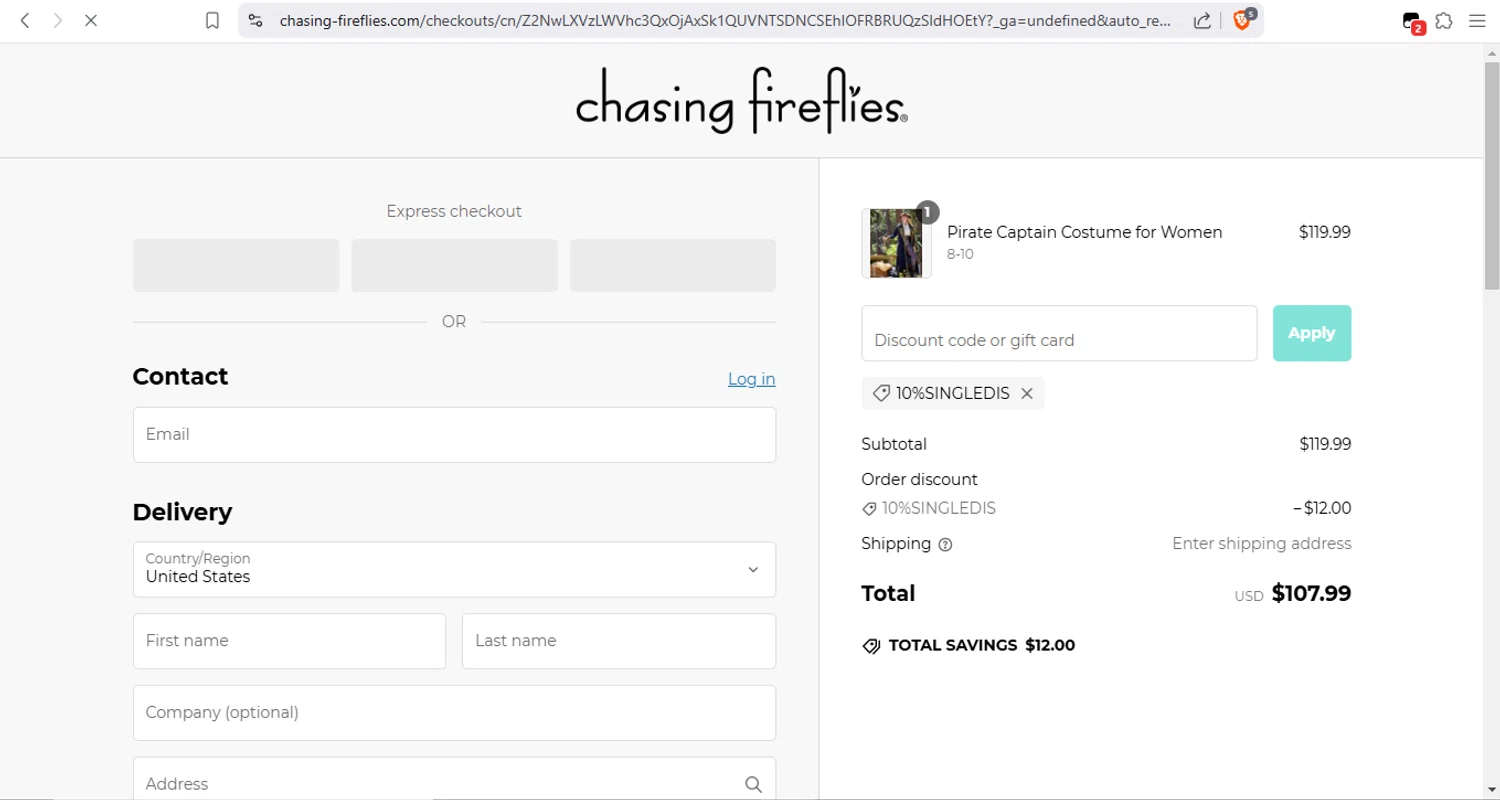This screenshot has width=1500, height=800.
Task: Click the 'TOTAL SAVINGS $12.00' text
Action: (x=982, y=646)
